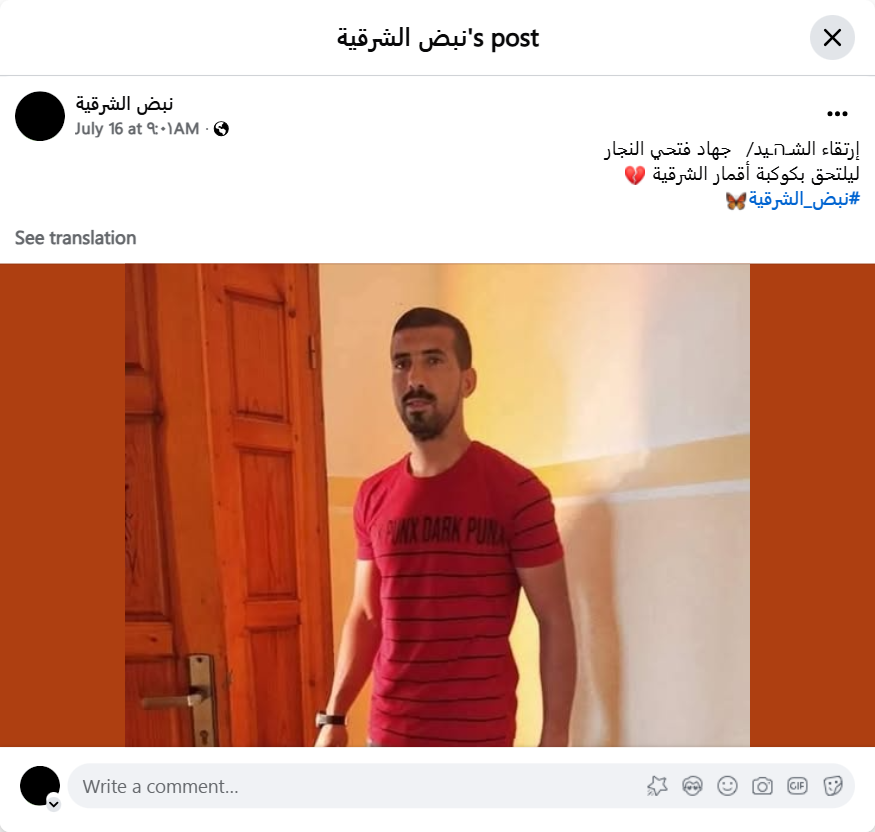Image resolution: width=875 pixels, height=832 pixels.
Task: Open the avatar face sticker picker
Action: click(693, 786)
